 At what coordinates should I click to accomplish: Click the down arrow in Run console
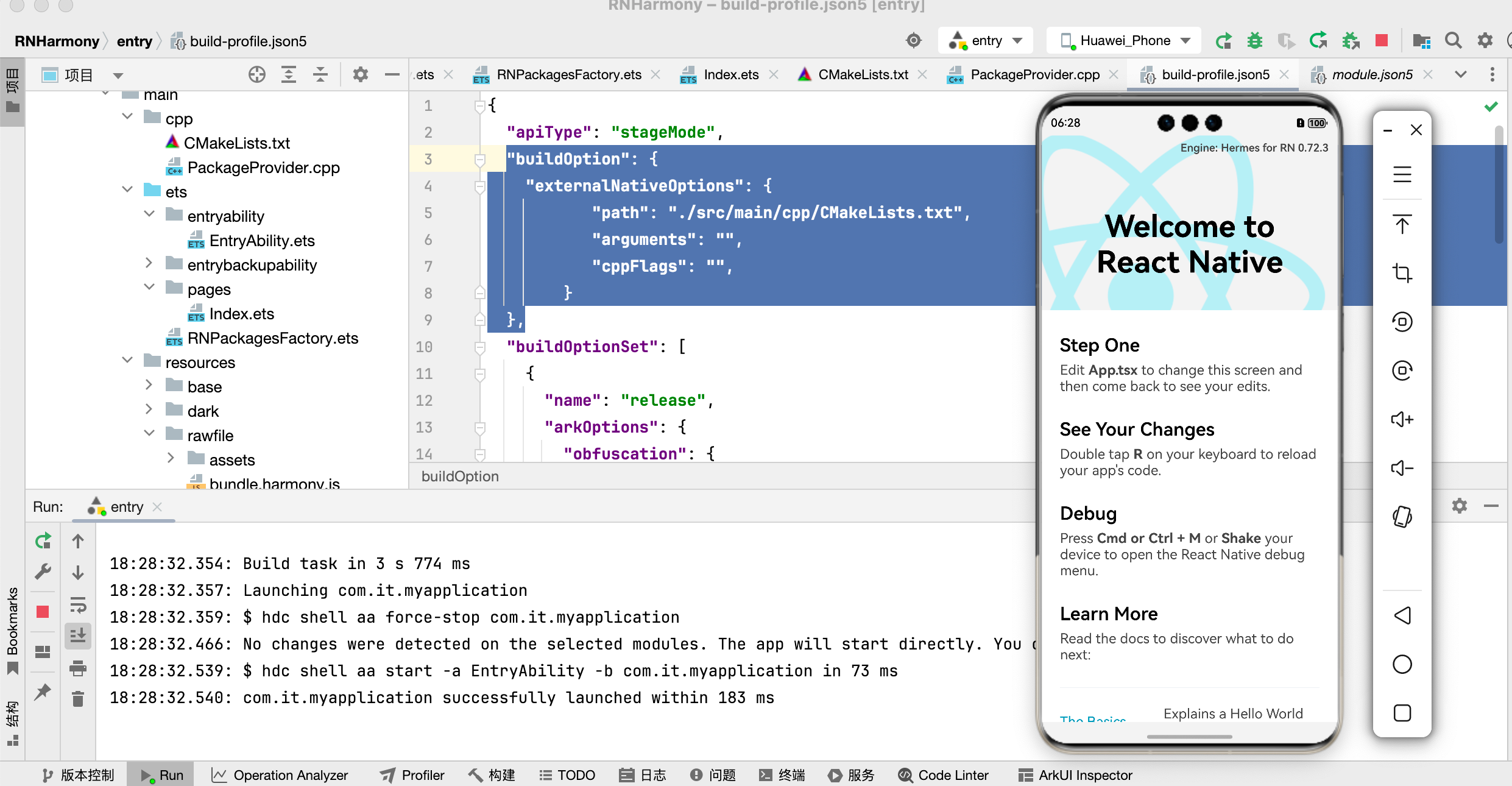tap(78, 573)
